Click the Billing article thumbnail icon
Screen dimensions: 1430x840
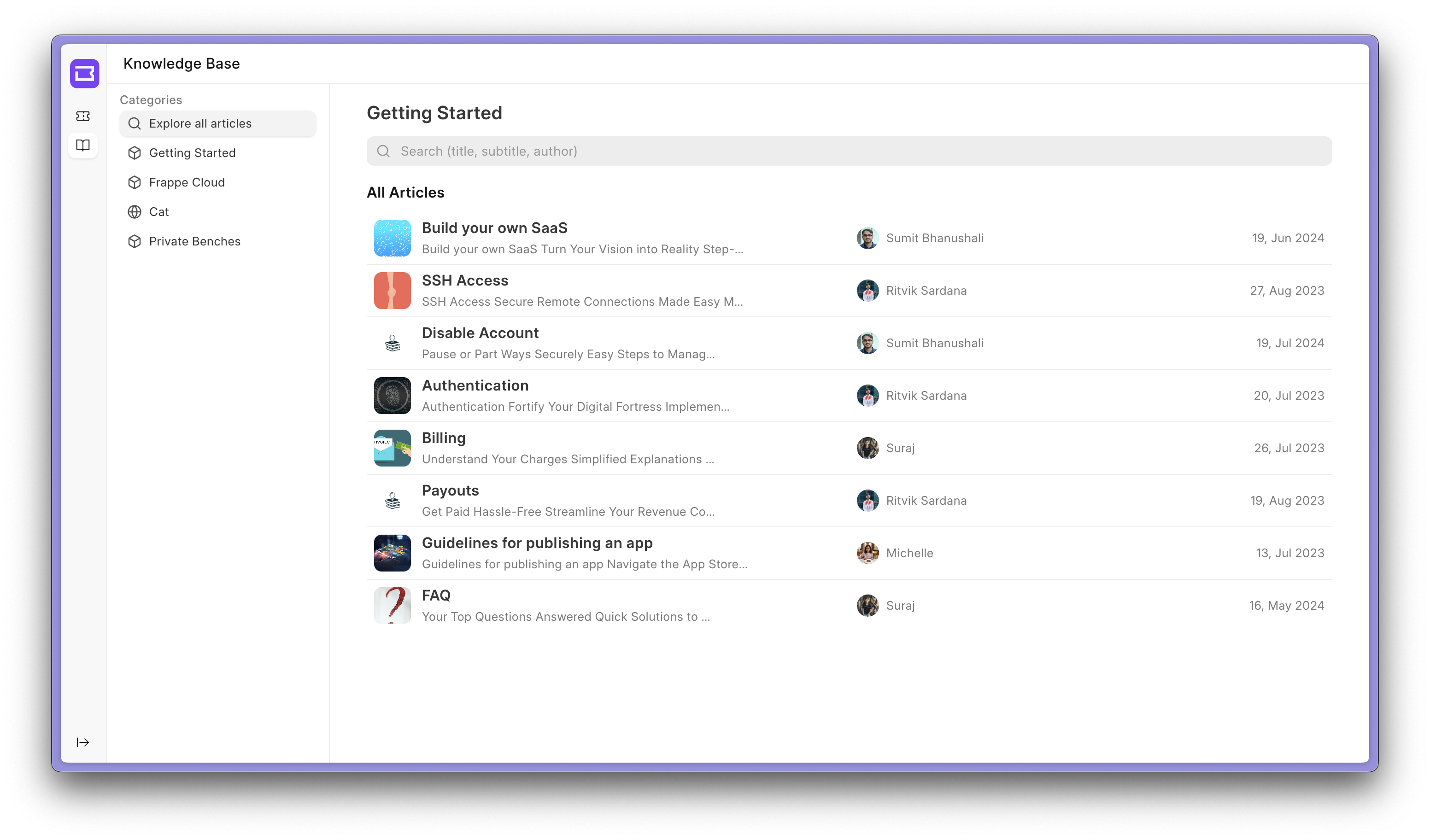(393, 448)
